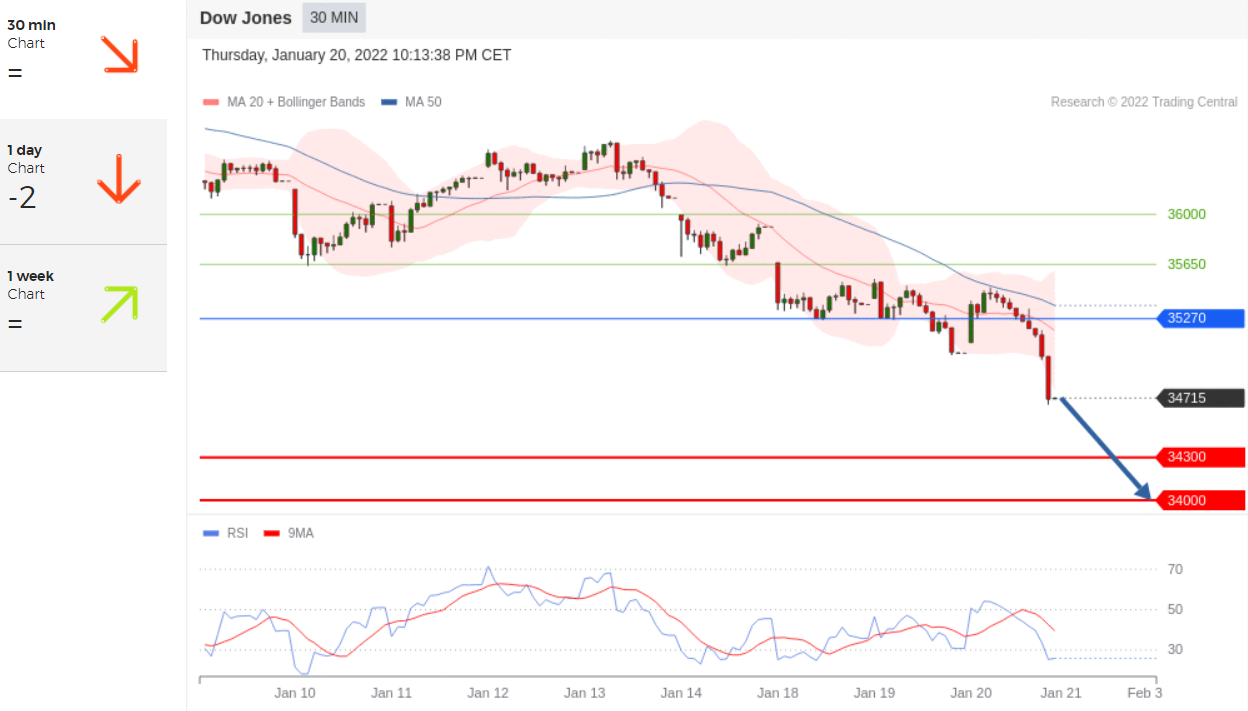Screen dimensions: 1248x711
Task: Click the 1 day downward red arrow
Action: [118, 179]
